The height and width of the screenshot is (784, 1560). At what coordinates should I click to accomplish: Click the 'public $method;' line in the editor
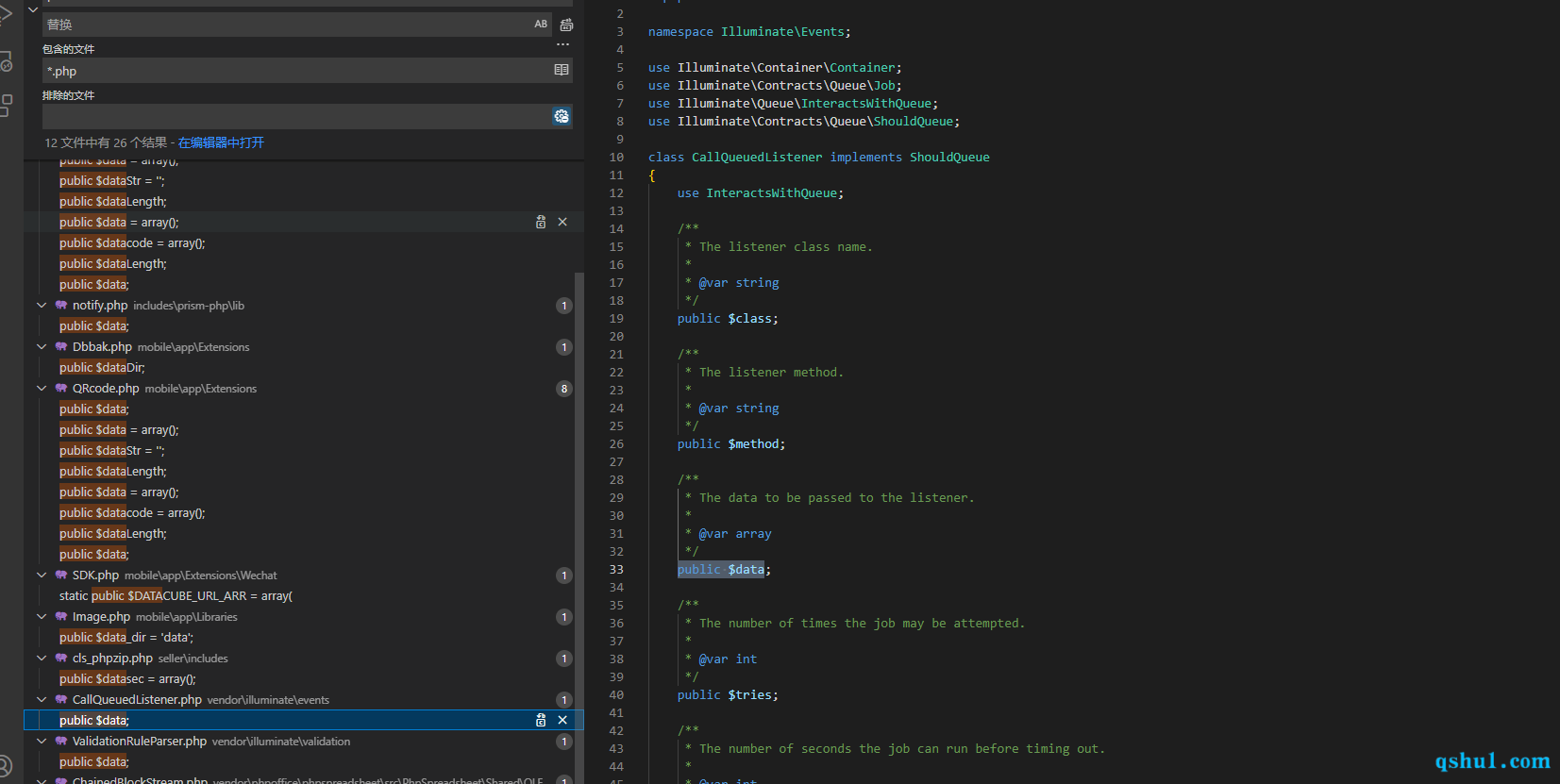tap(731, 444)
